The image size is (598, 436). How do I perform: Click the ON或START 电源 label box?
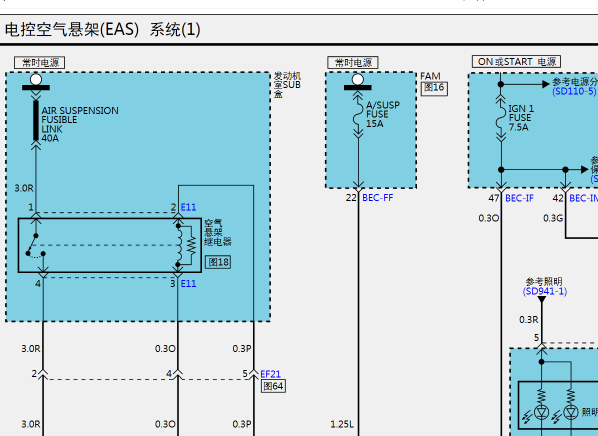(516, 61)
